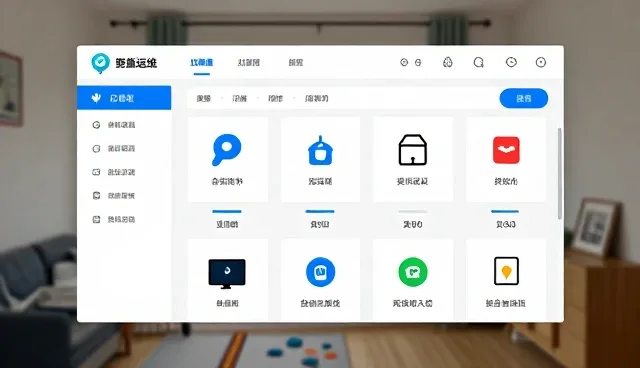The image size is (640, 368).
Task: Click the circle icon of second unselected sidebar item
Action: (x=96, y=149)
